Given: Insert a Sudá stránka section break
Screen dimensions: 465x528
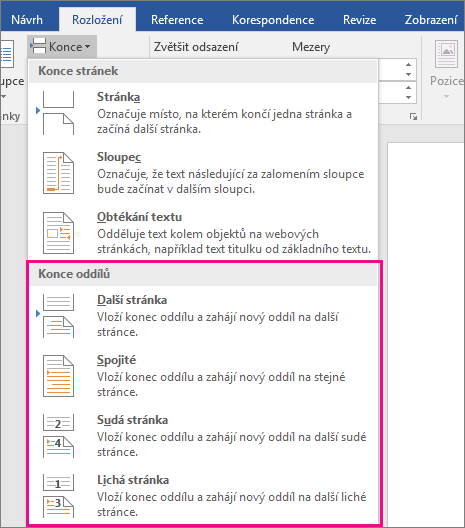Looking at the screenshot, I should pos(203,435).
